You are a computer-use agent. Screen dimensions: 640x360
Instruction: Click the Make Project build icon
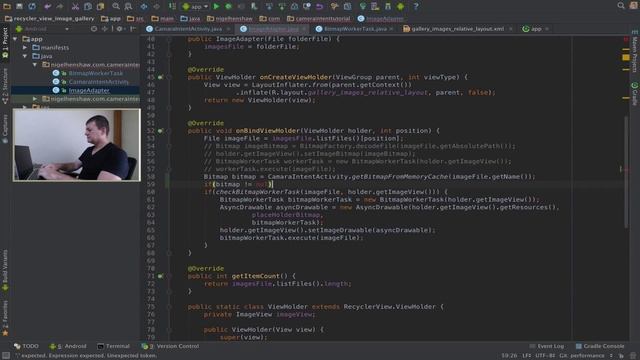point(172,6)
